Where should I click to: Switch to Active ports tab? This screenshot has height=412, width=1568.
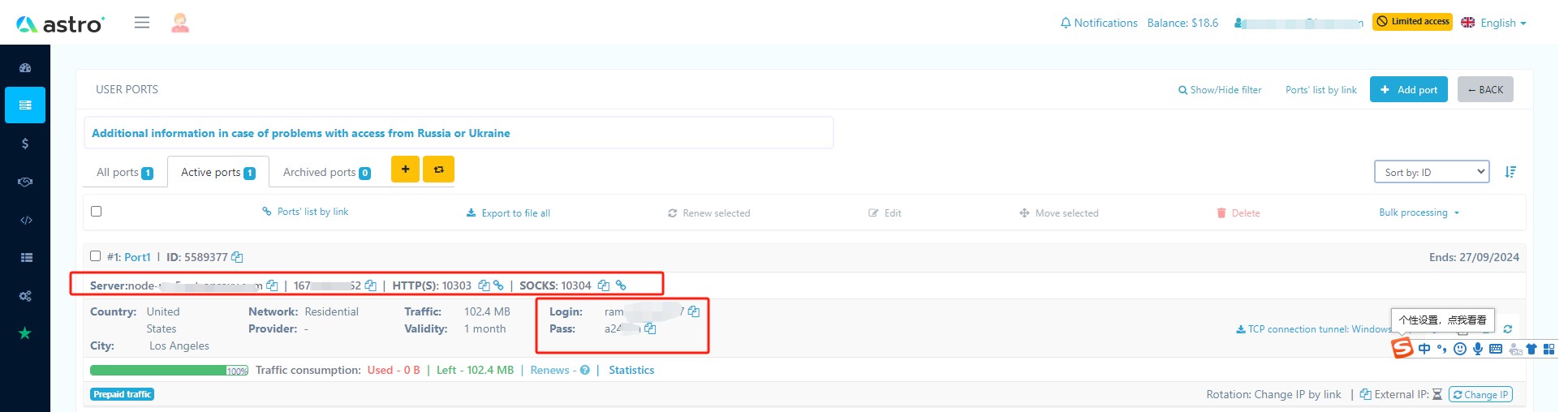(x=218, y=172)
